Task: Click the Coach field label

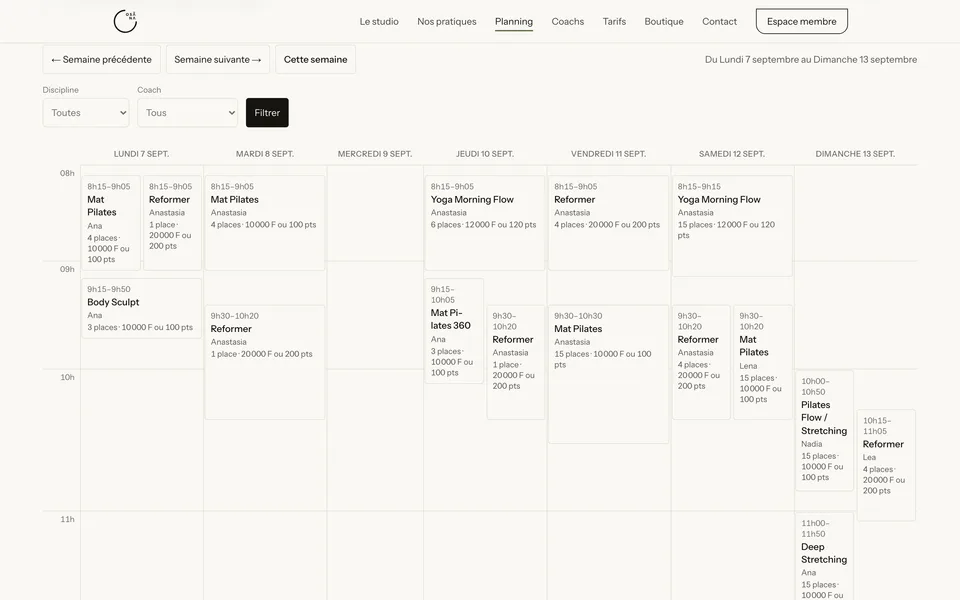Action: pos(149,90)
